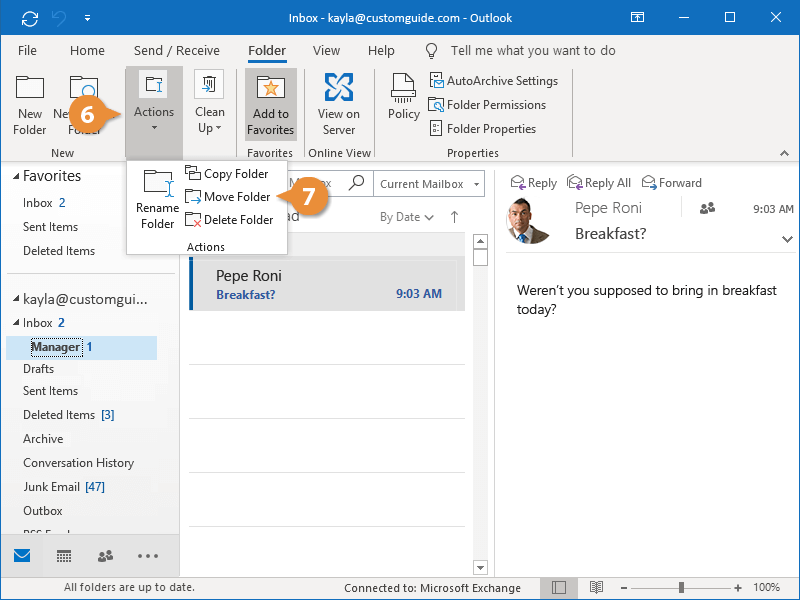Select Inbox under Favorites

(x=44, y=203)
